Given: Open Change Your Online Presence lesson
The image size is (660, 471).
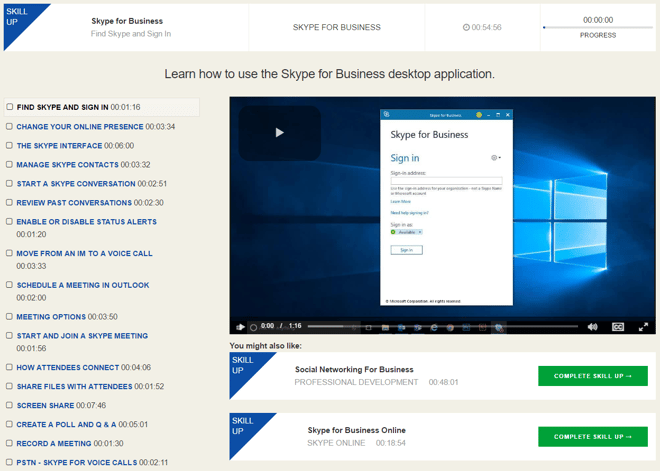Looking at the screenshot, I should tap(80, 127).
